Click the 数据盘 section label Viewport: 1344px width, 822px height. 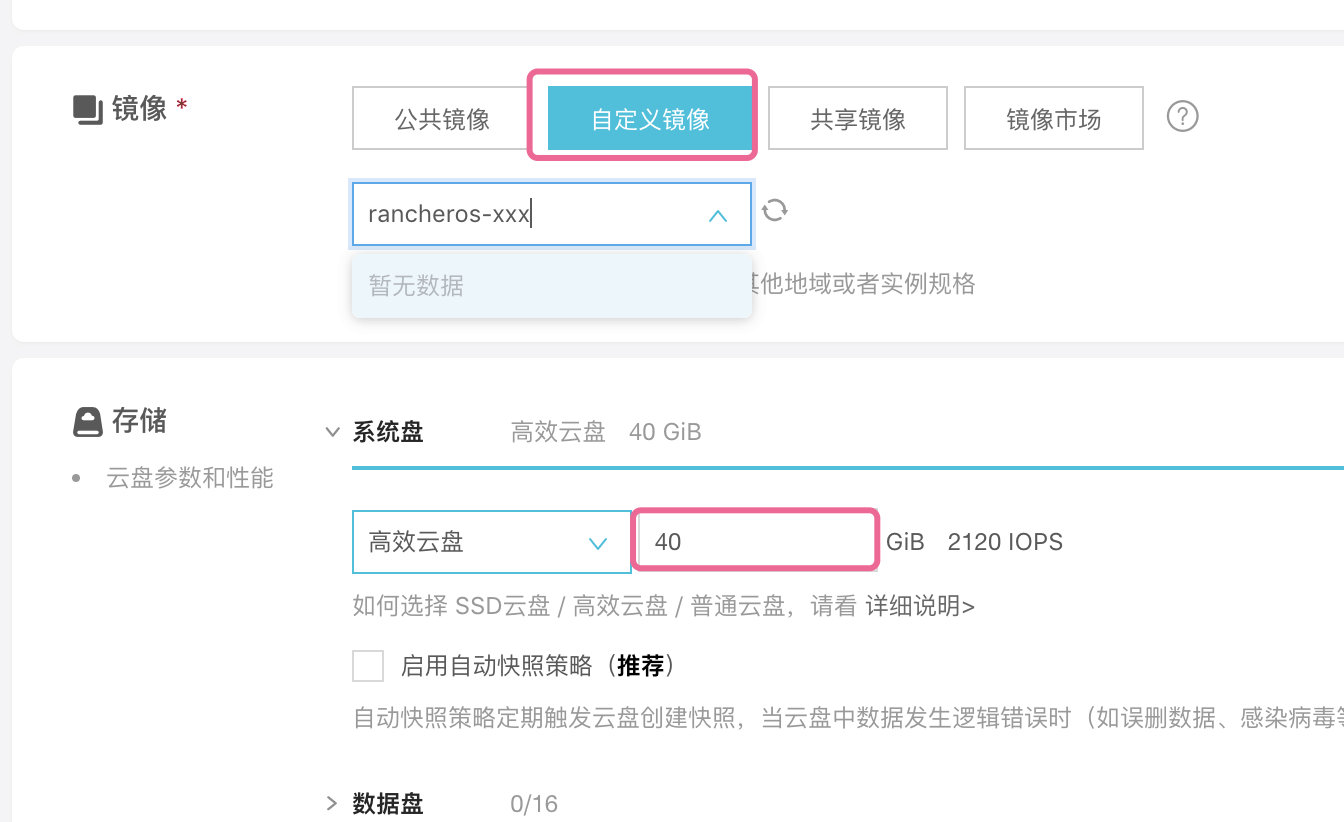[x=388, y=803]
